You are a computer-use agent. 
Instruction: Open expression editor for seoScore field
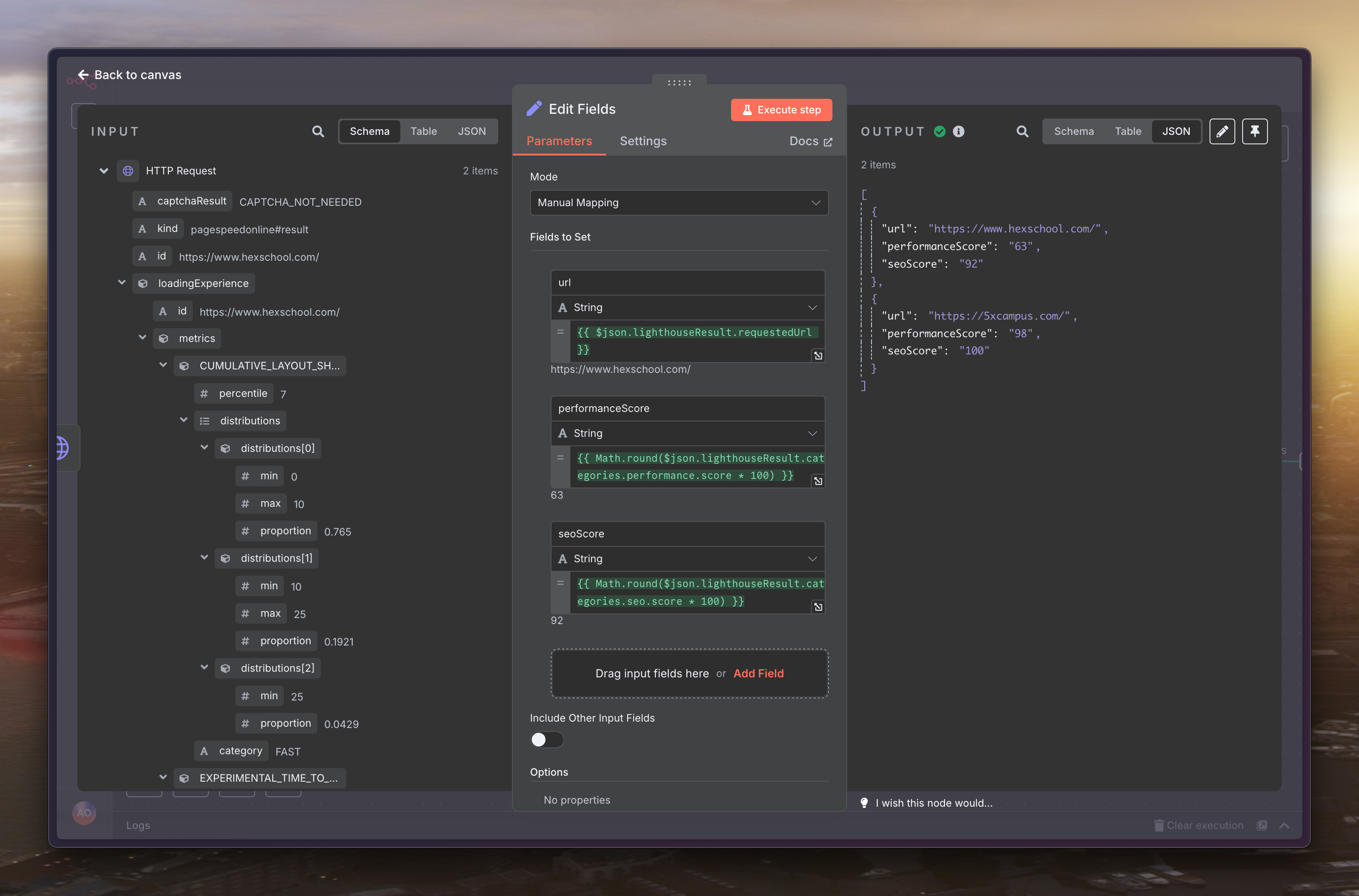818,607
